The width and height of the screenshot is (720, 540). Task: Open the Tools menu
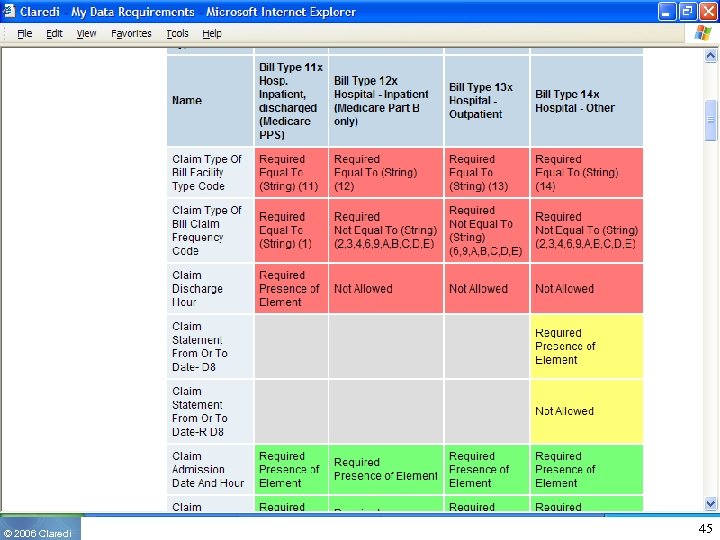[177, 34]
